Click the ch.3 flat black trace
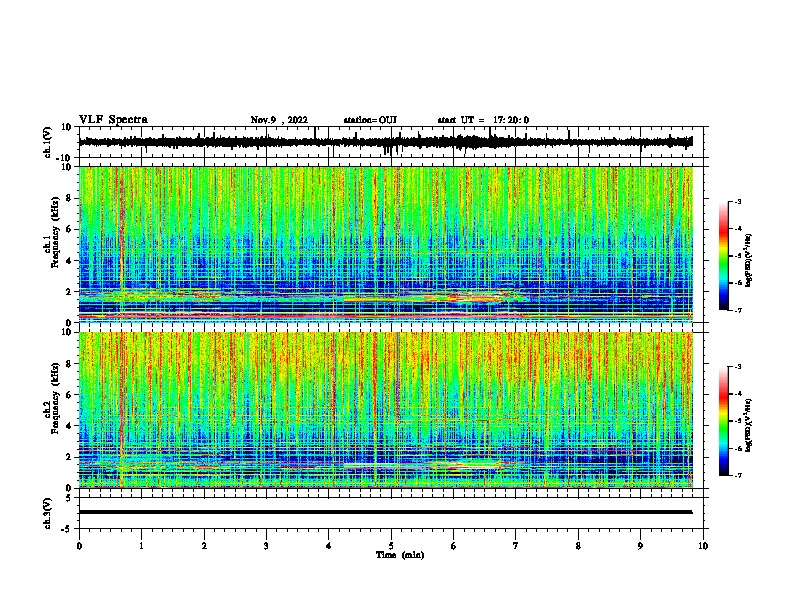Image resolution: width=792 pixels, height=612 pixels. [385, 512]
